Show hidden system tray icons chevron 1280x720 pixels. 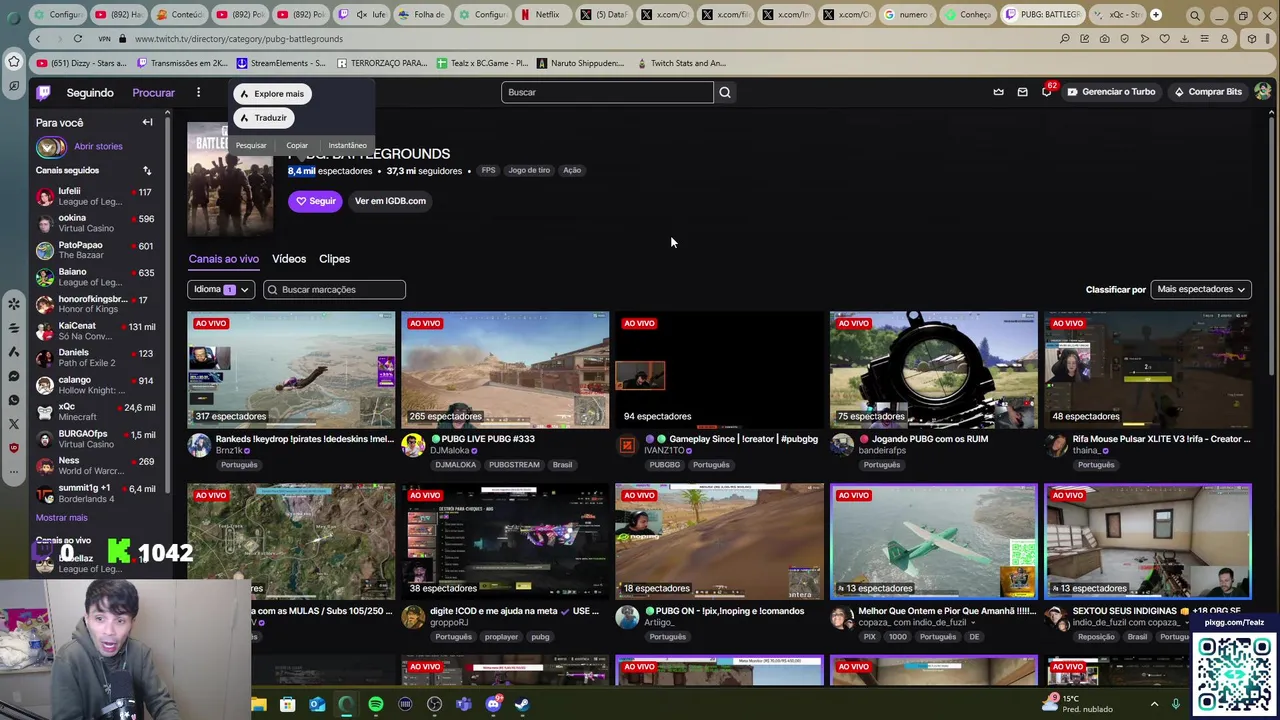tap(1154, 704)
